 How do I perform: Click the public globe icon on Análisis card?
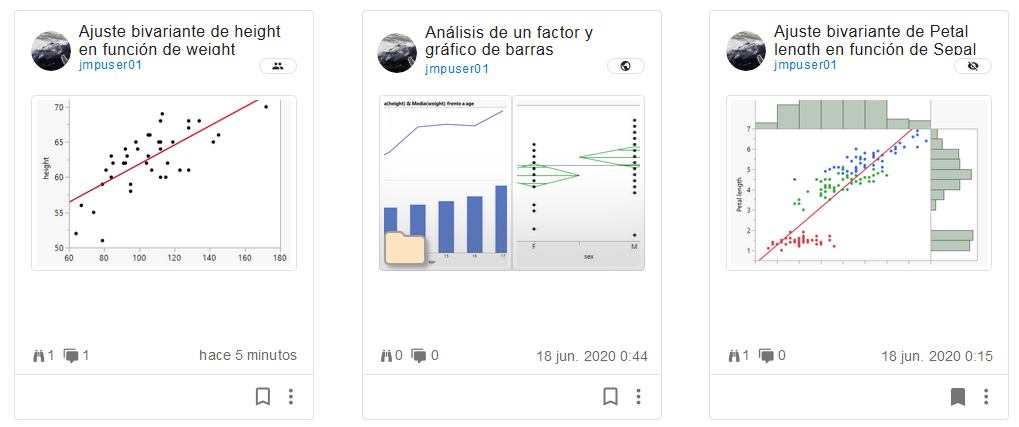pos(625,67)
